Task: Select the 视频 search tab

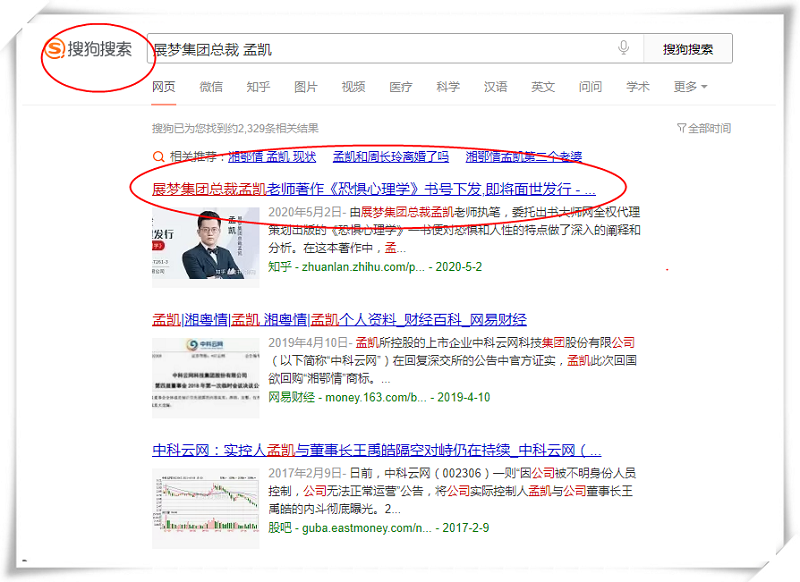Action: (353, 87)
